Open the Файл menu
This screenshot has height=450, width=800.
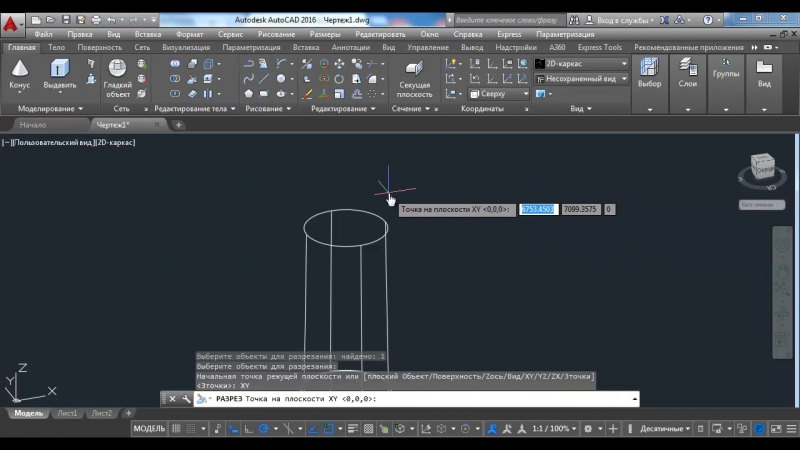pyautogui.click(x=43, y=34)
